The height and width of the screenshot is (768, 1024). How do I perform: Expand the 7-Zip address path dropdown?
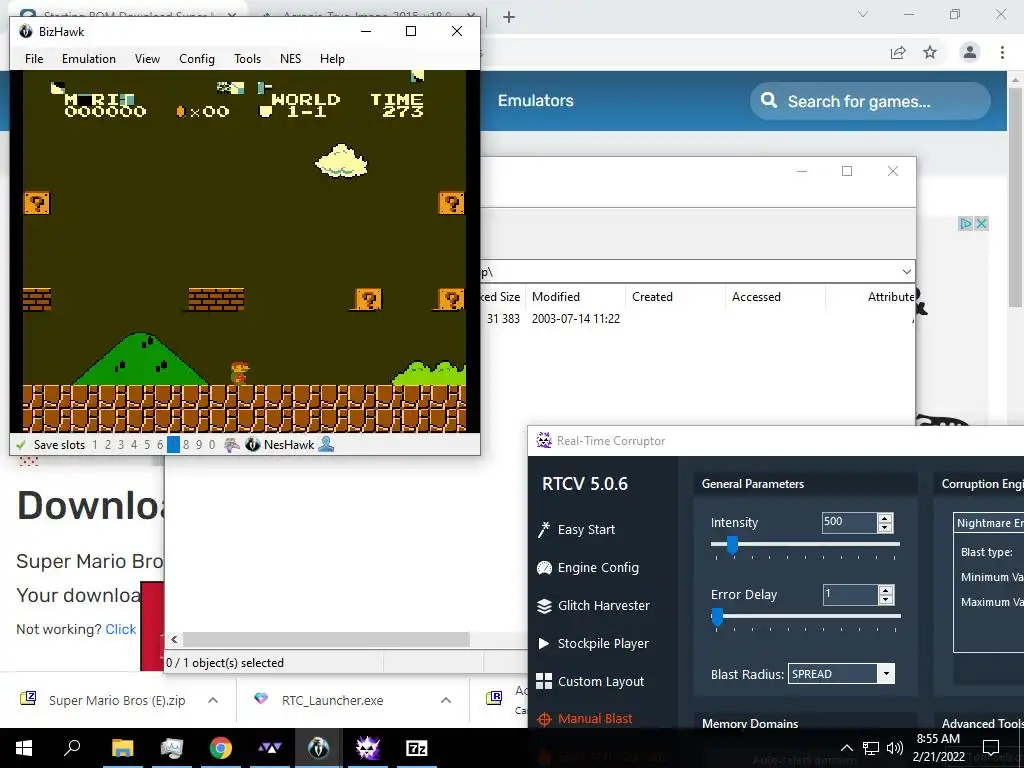(x=906, y=272)
